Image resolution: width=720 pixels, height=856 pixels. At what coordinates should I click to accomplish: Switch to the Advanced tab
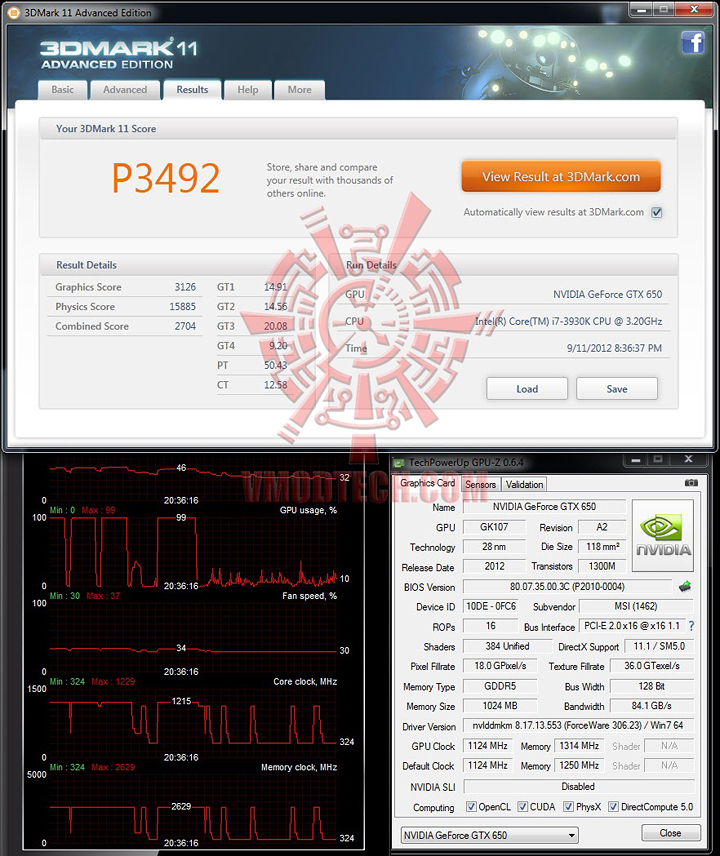[125, 90]
